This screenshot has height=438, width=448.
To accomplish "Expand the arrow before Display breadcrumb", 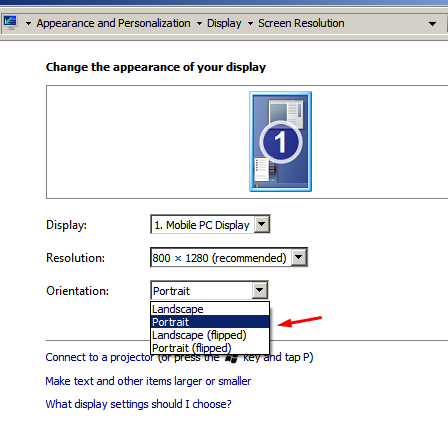I will point(199,24).
